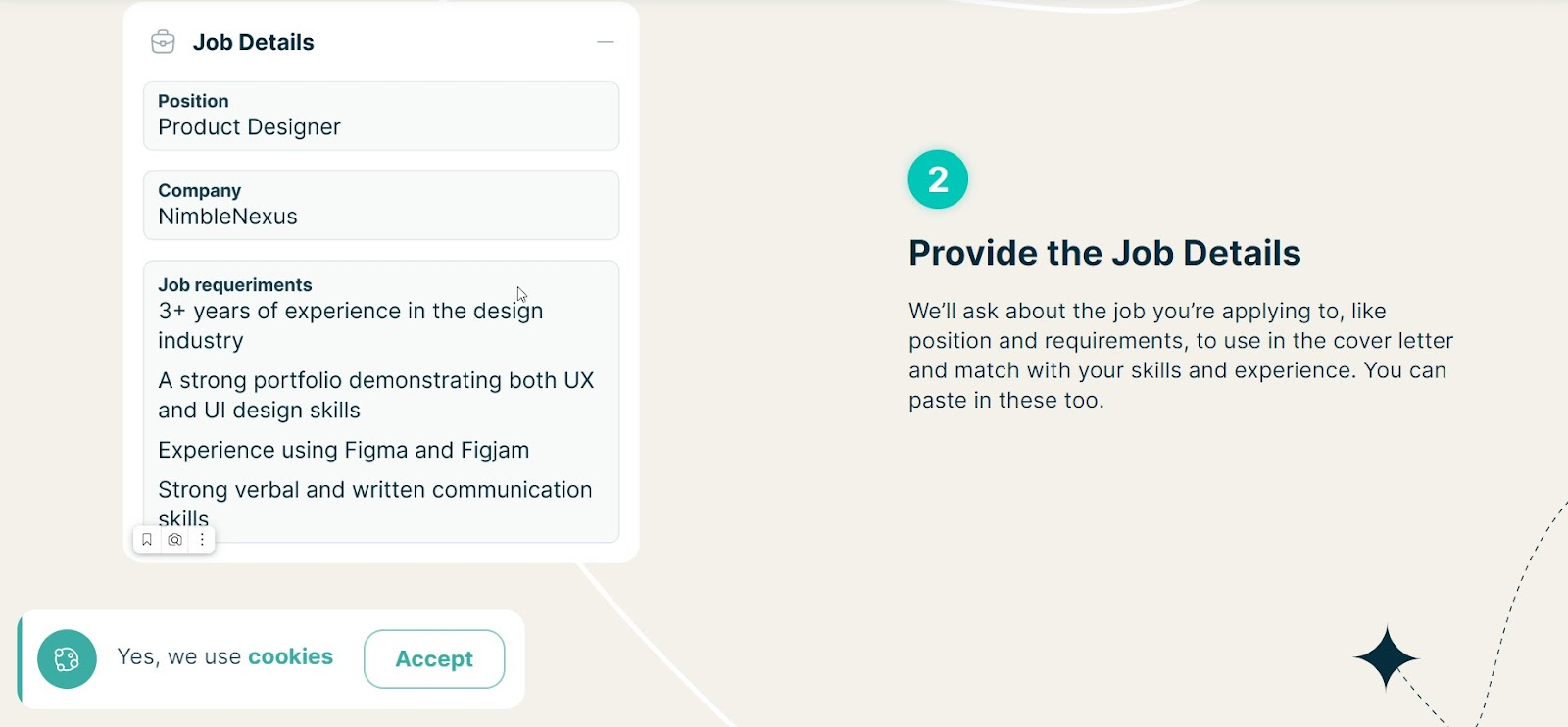Image resolution: width=1568 pixels, height=727 pixels.
Task: Click the Figma and Figjam requirement line
Action: 344,450
